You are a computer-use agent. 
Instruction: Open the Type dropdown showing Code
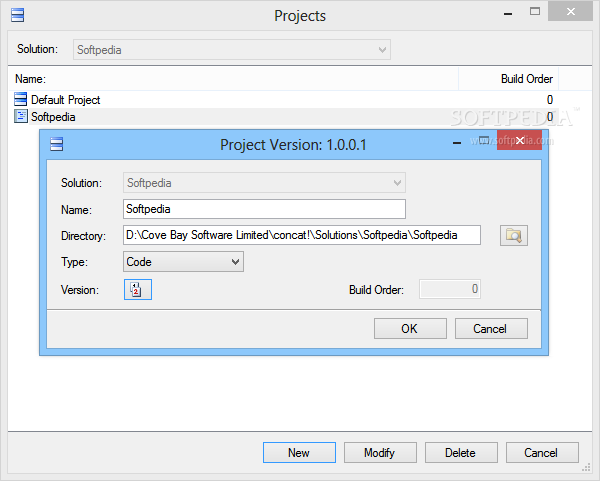pyautogui.click(x=183, y=262)
